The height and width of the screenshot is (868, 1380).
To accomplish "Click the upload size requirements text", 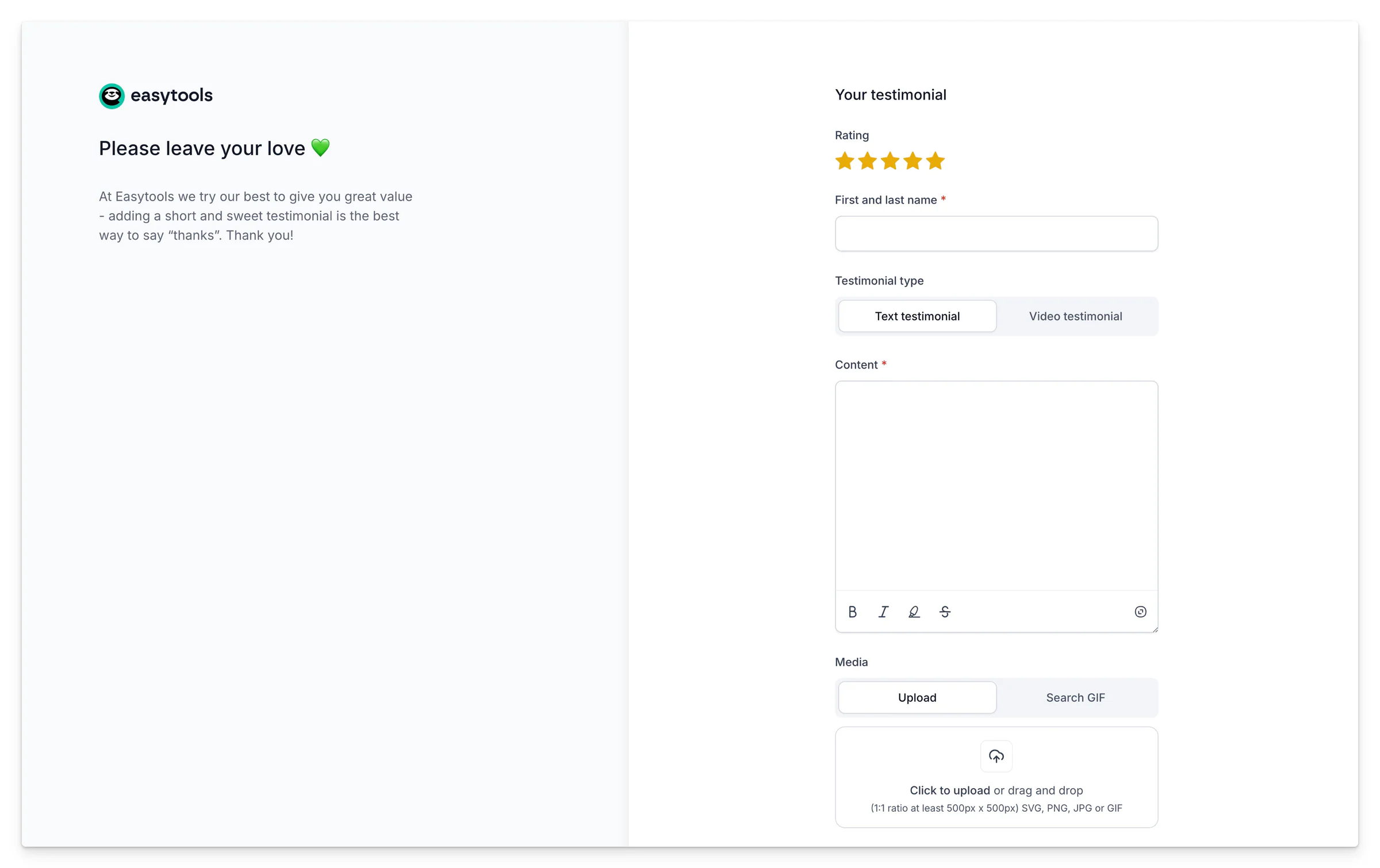I will (x=996, y=808).
